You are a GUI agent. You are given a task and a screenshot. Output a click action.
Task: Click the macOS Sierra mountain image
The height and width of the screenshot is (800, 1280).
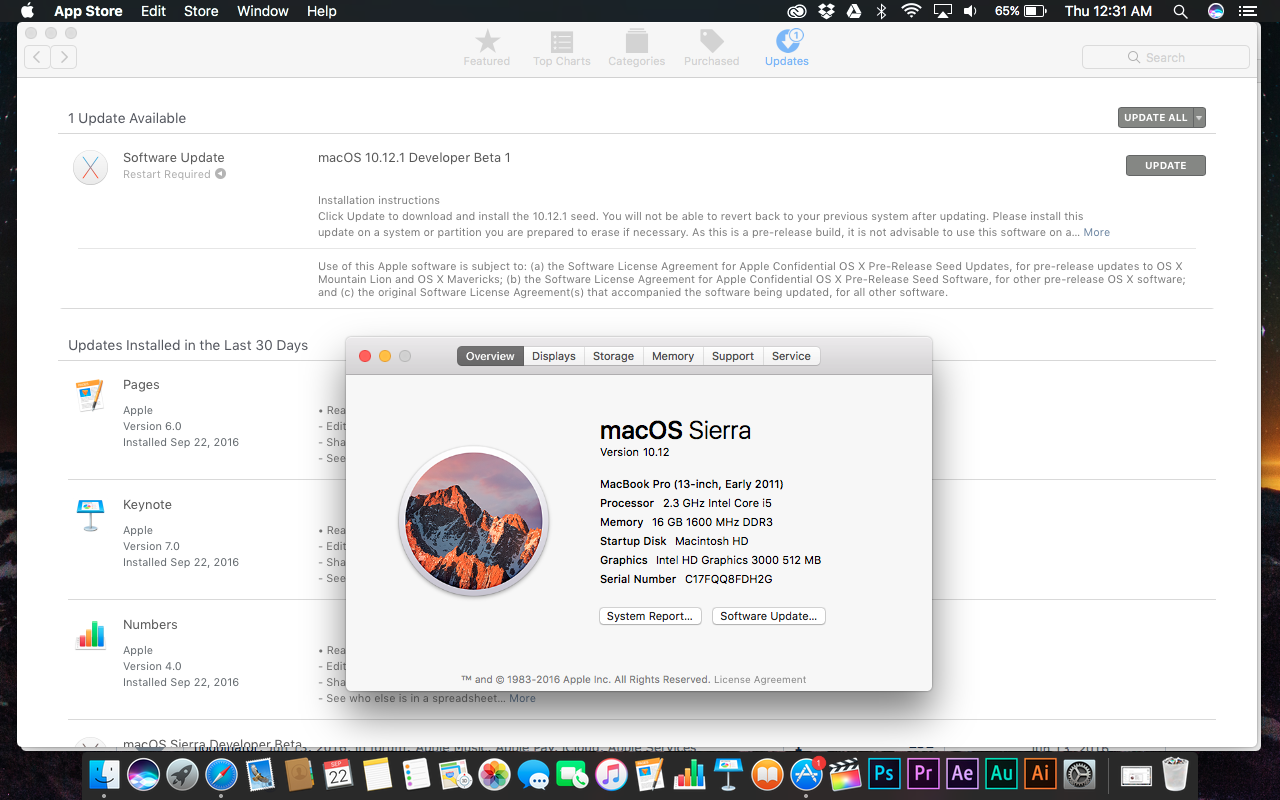474,521
